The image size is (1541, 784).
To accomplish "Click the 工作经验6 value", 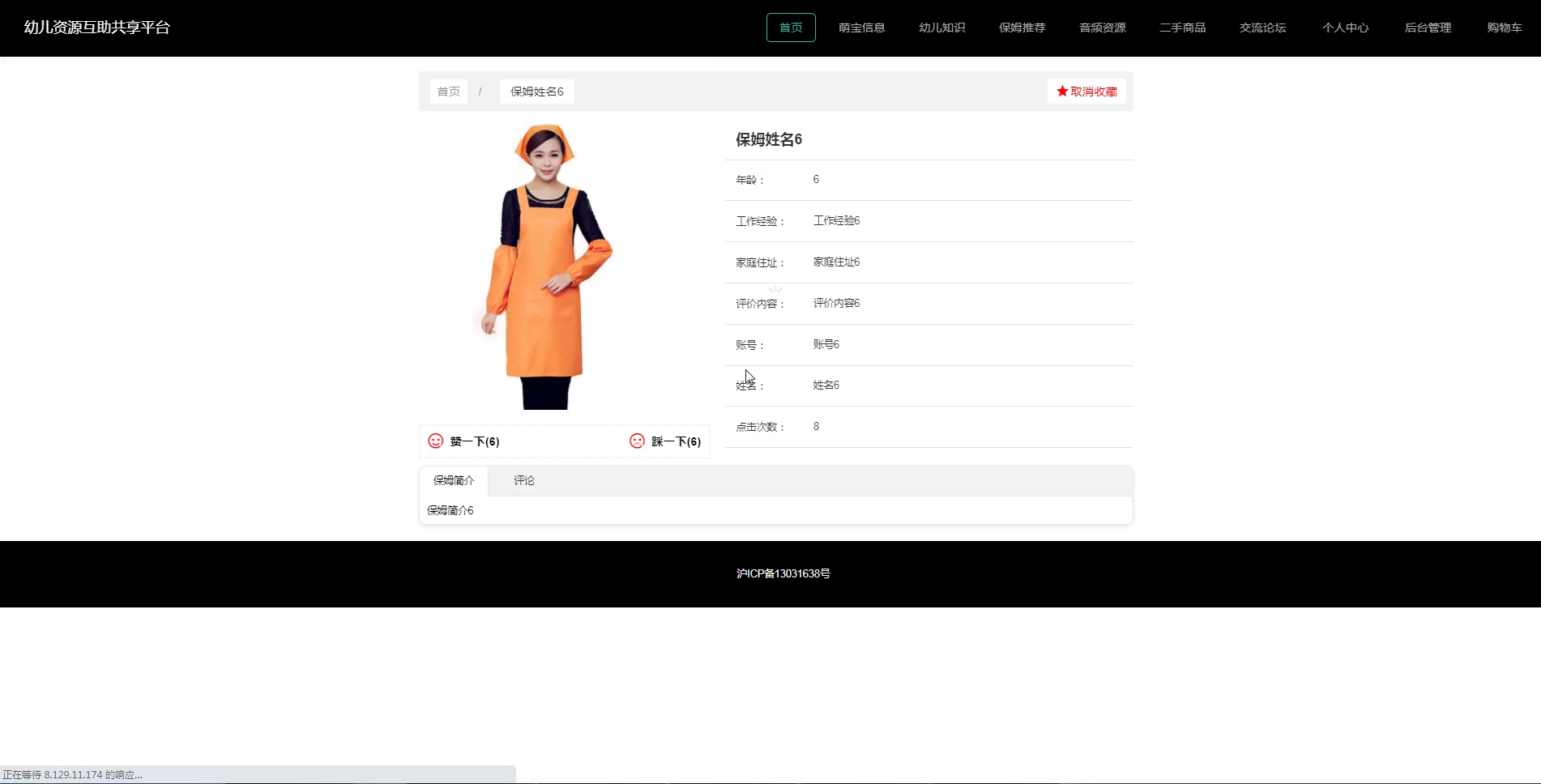I will 837,220.
